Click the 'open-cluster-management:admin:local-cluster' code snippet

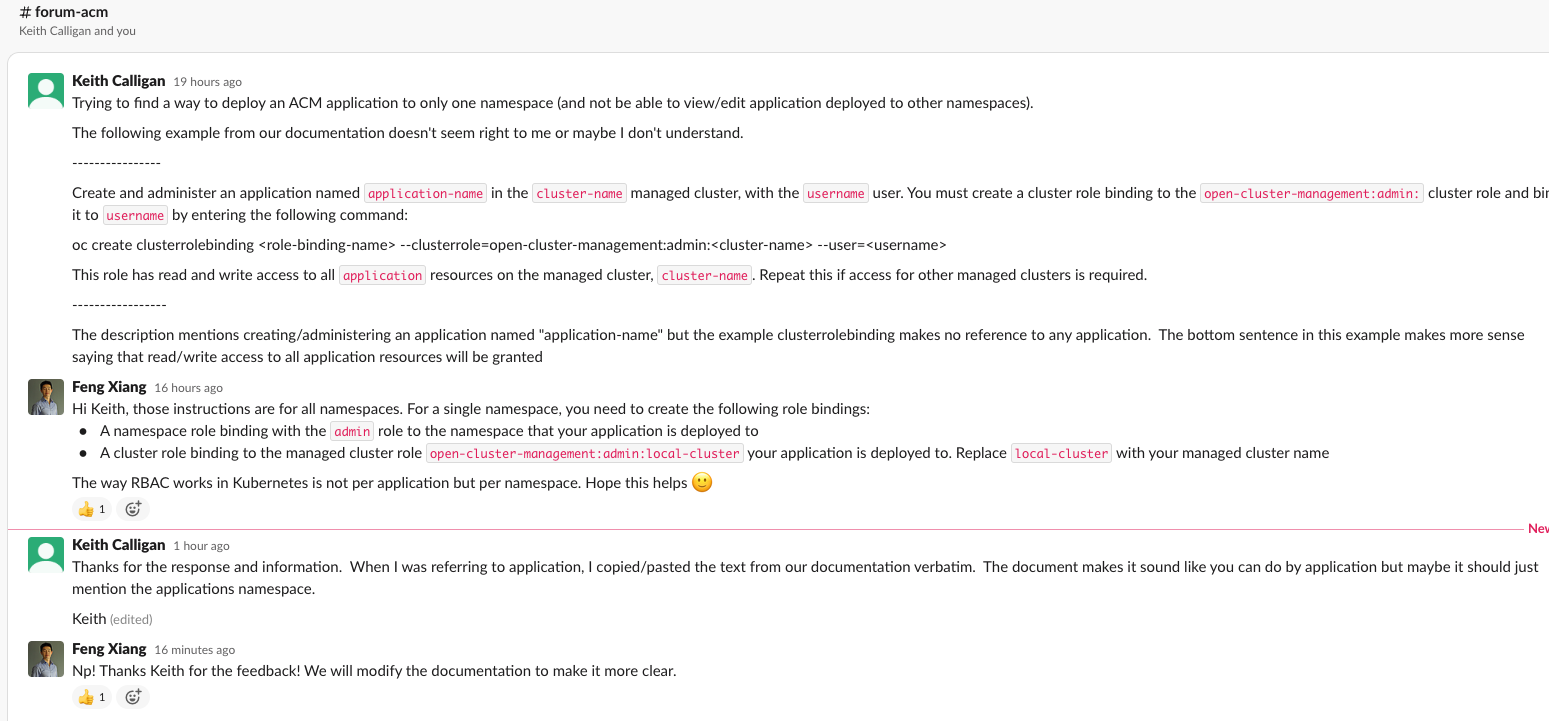coord(585,454)
